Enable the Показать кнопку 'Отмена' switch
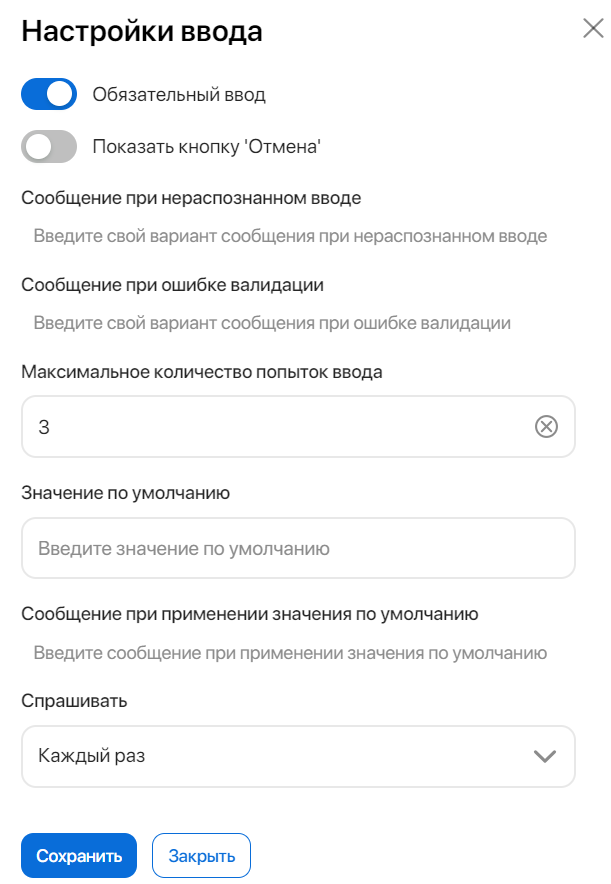This screenshot has width=611, height=884. click(x=48, y=146)
